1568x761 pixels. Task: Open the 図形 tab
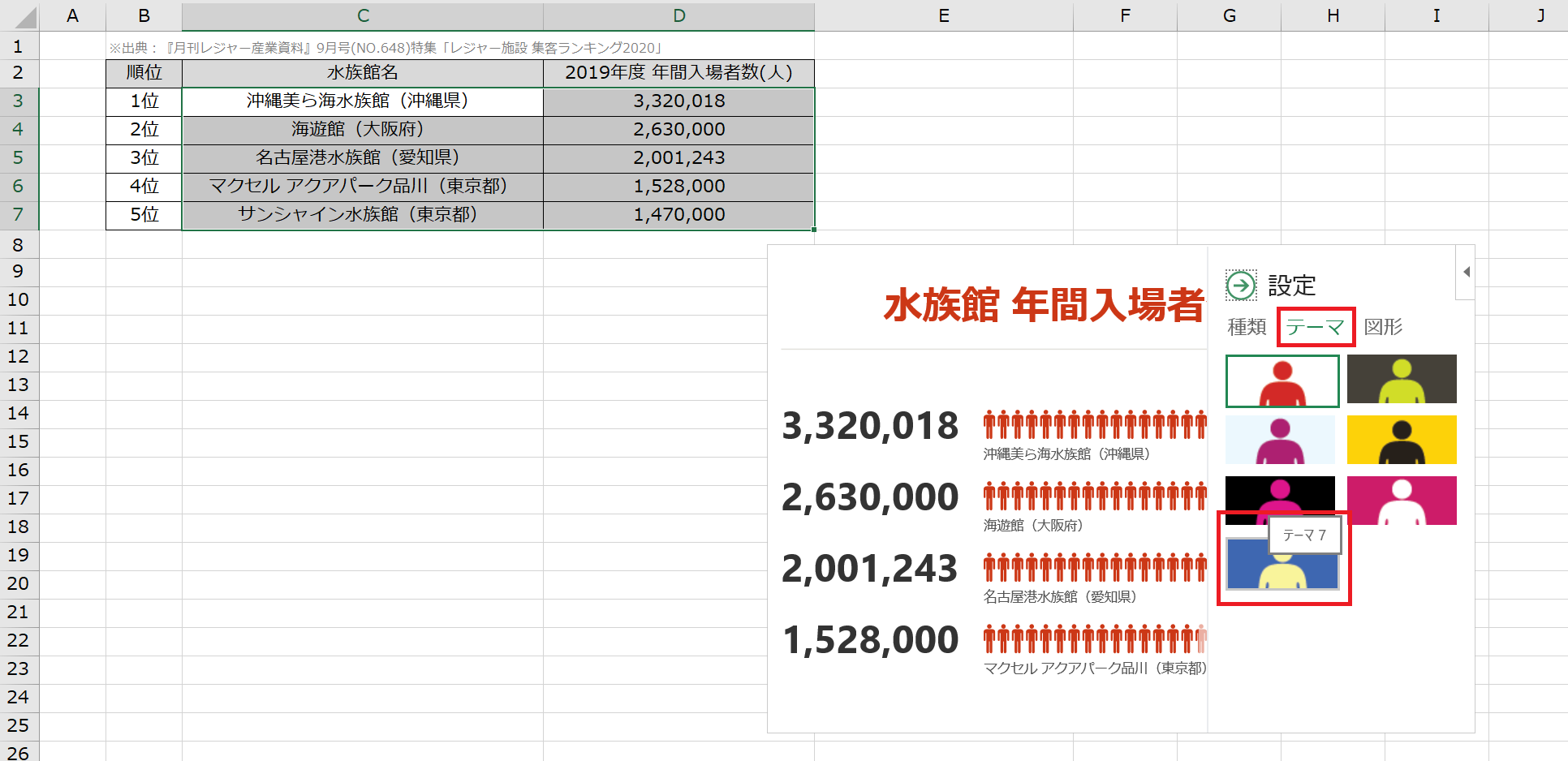click(x=1383, y=327)
